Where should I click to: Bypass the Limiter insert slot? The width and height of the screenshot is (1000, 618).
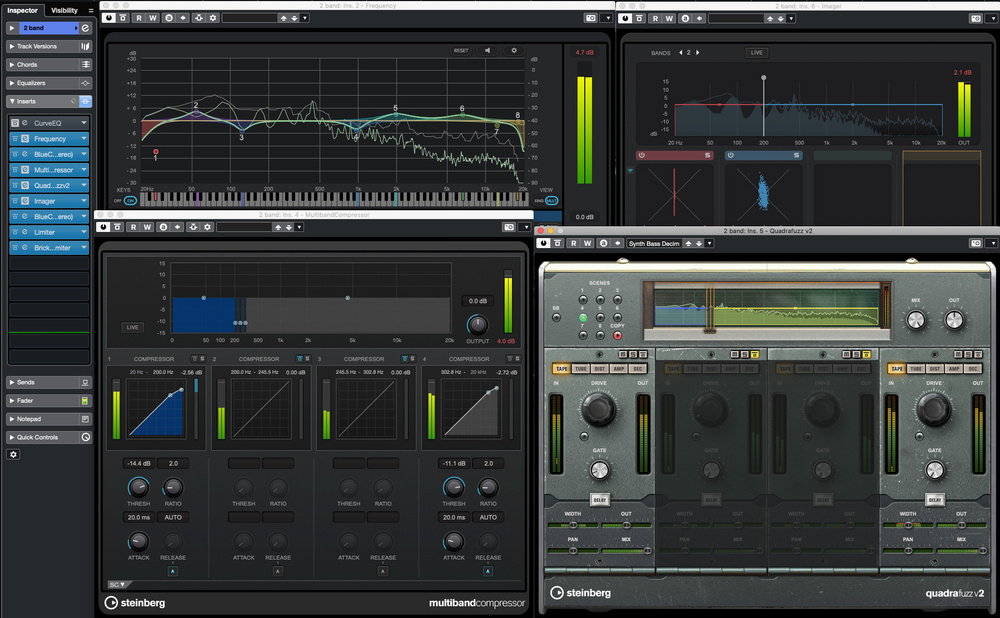(15, 232)
